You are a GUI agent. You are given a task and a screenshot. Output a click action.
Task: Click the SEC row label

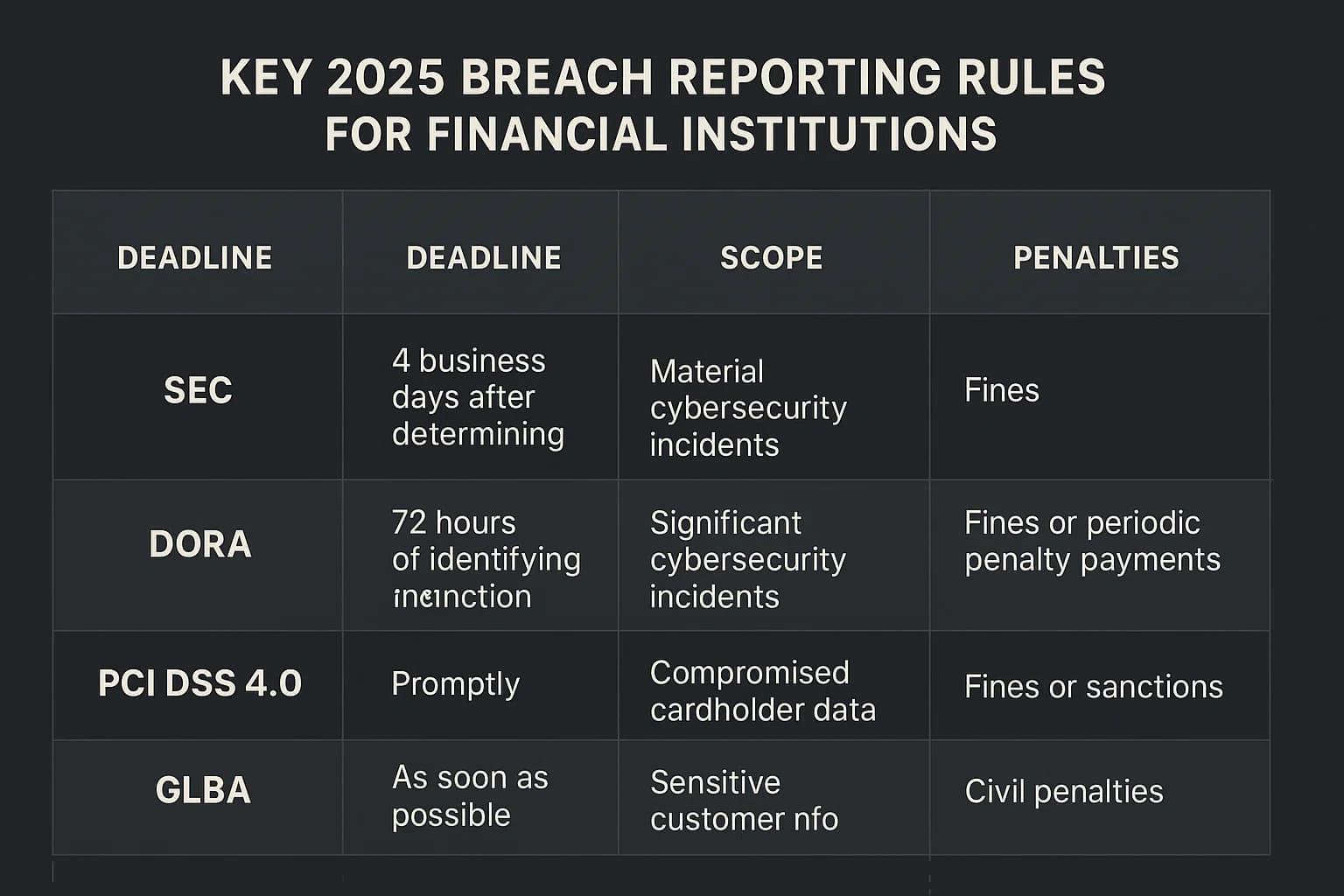198,390
